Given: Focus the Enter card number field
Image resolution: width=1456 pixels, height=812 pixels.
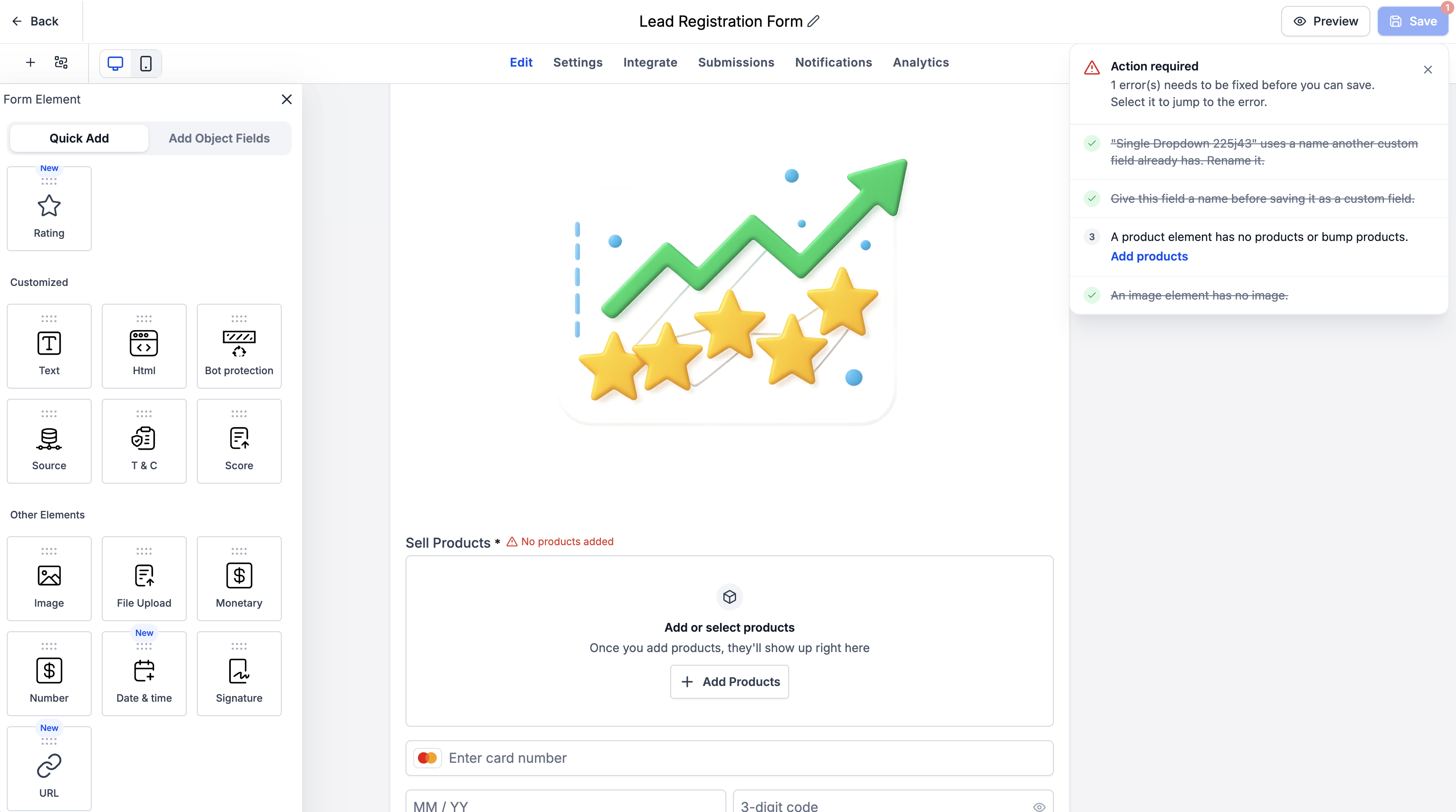Looking at the screenshot, I should point(729,758).
